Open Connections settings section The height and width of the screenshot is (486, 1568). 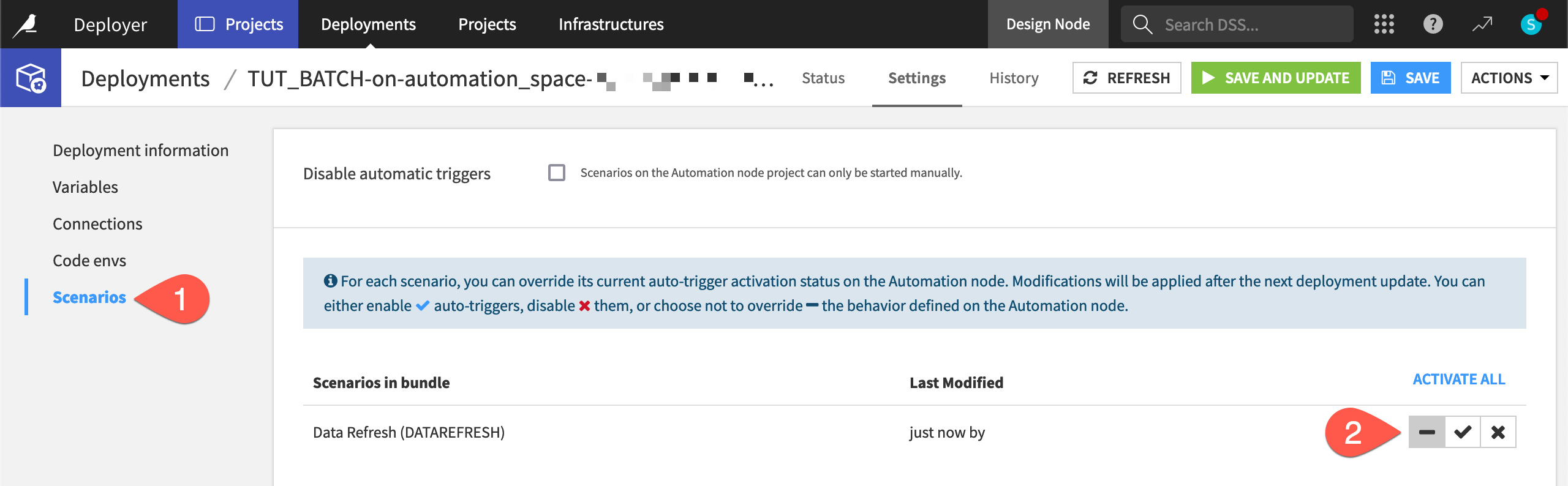[97, 223]
